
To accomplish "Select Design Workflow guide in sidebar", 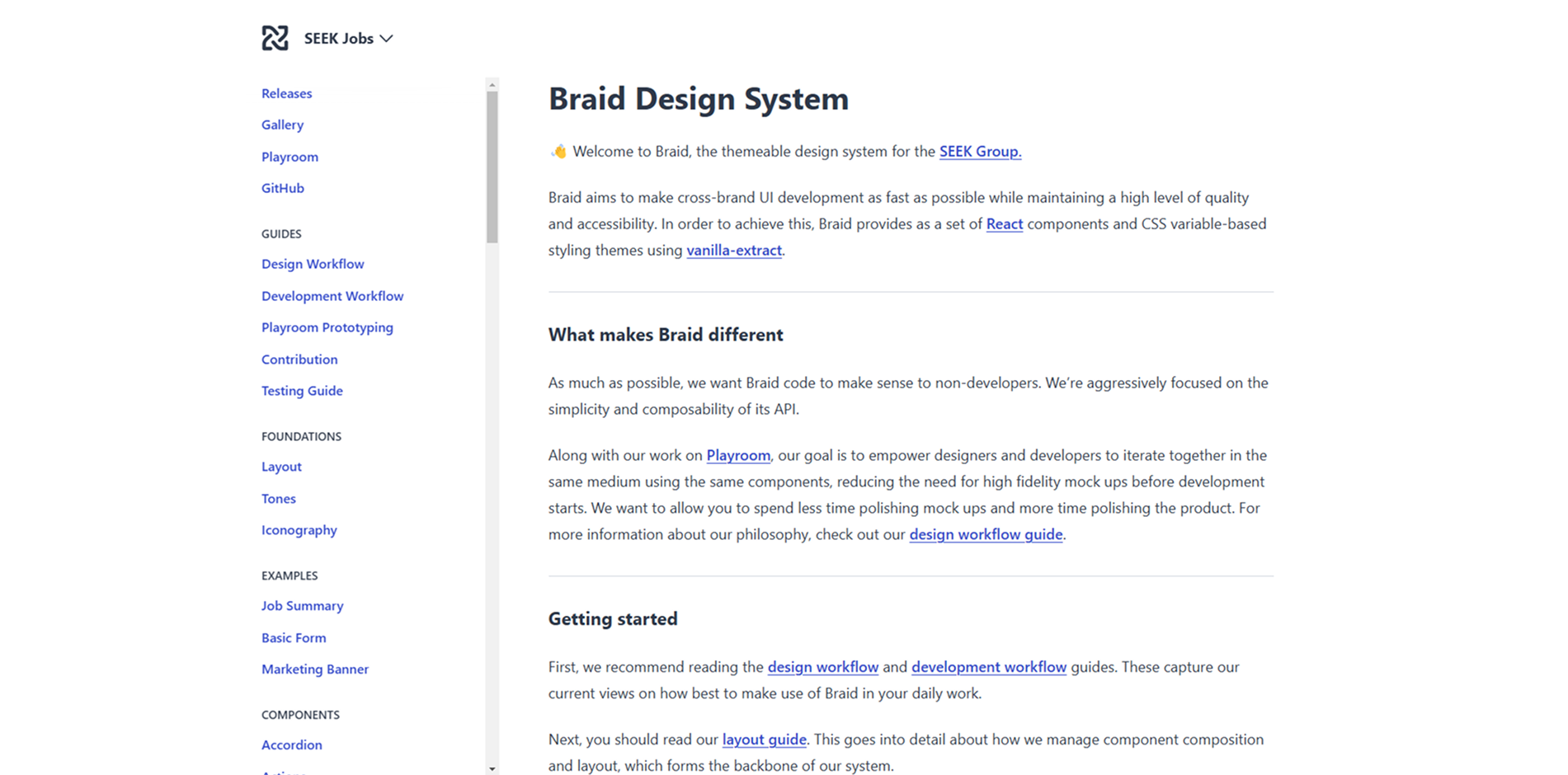I will [x=313, y=264].
